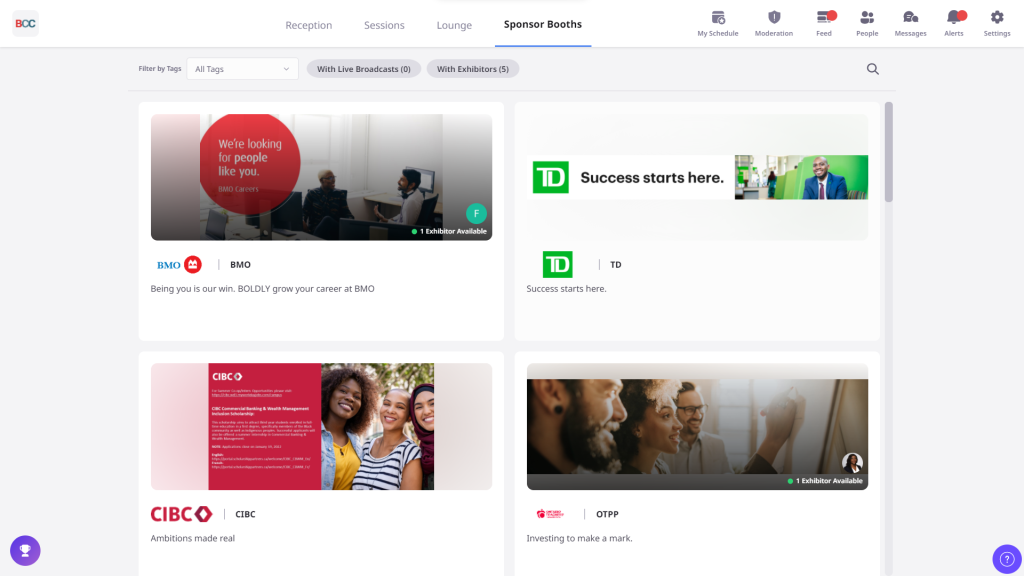
Task: Open My Schedule
Action: point(718,24)
